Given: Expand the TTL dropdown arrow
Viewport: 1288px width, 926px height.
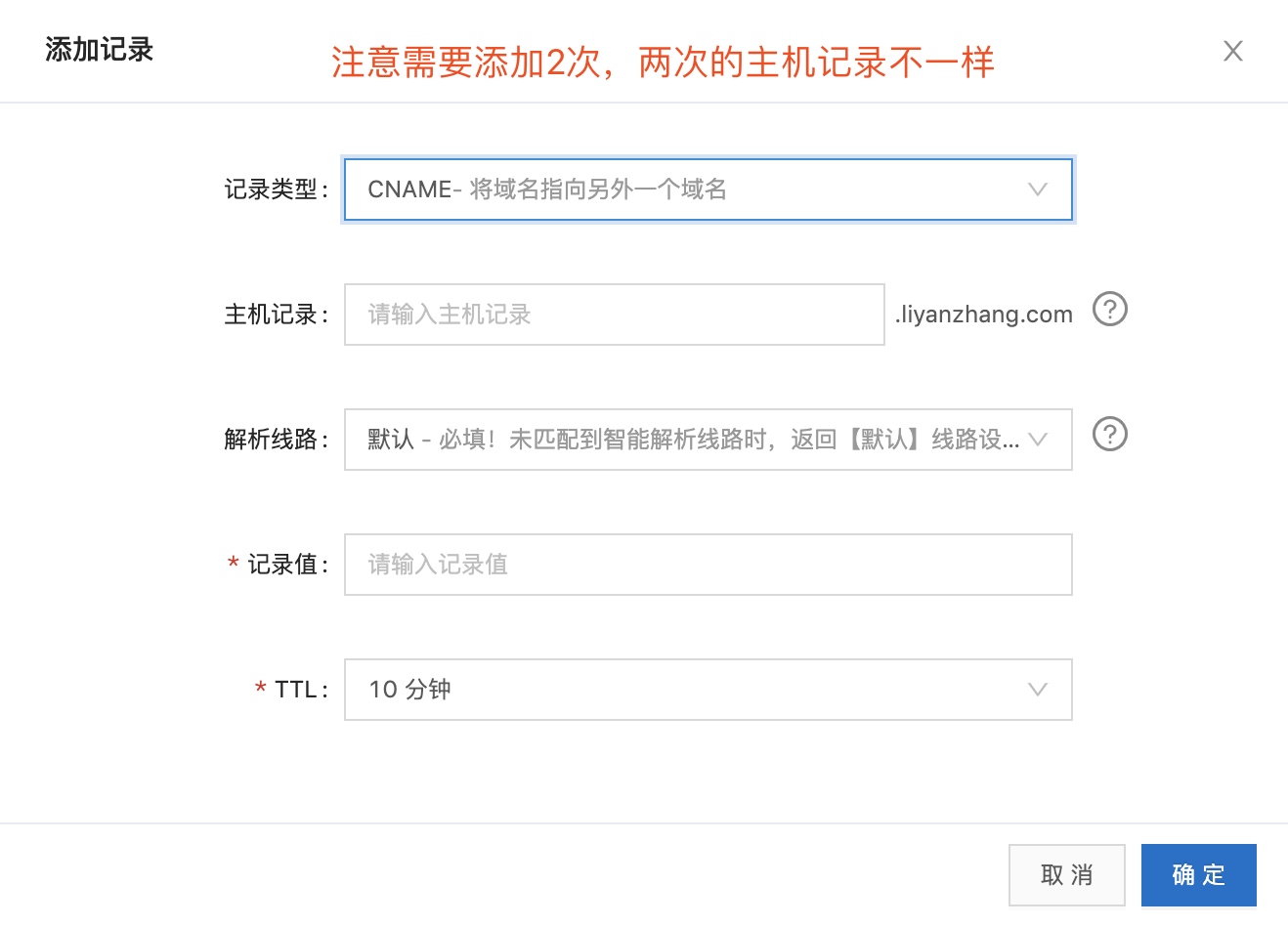Looking at the screenshot, I should 1038,690.
